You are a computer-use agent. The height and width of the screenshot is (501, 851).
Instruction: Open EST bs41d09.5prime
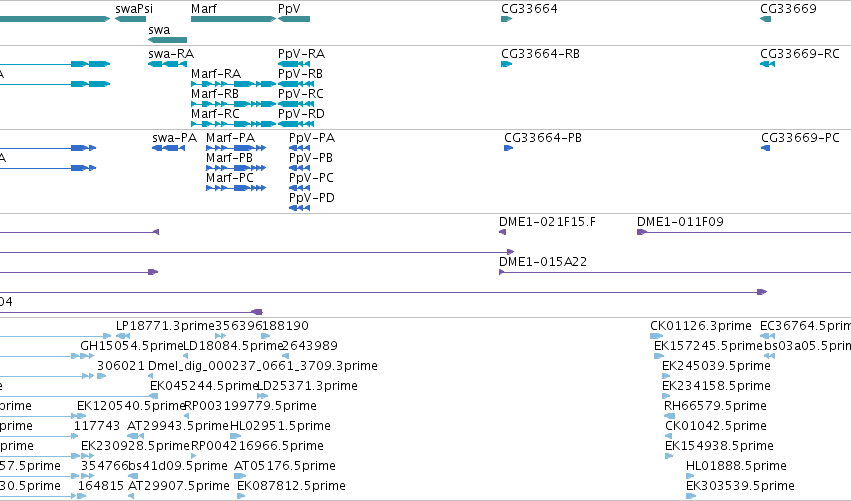coord(177,466)
